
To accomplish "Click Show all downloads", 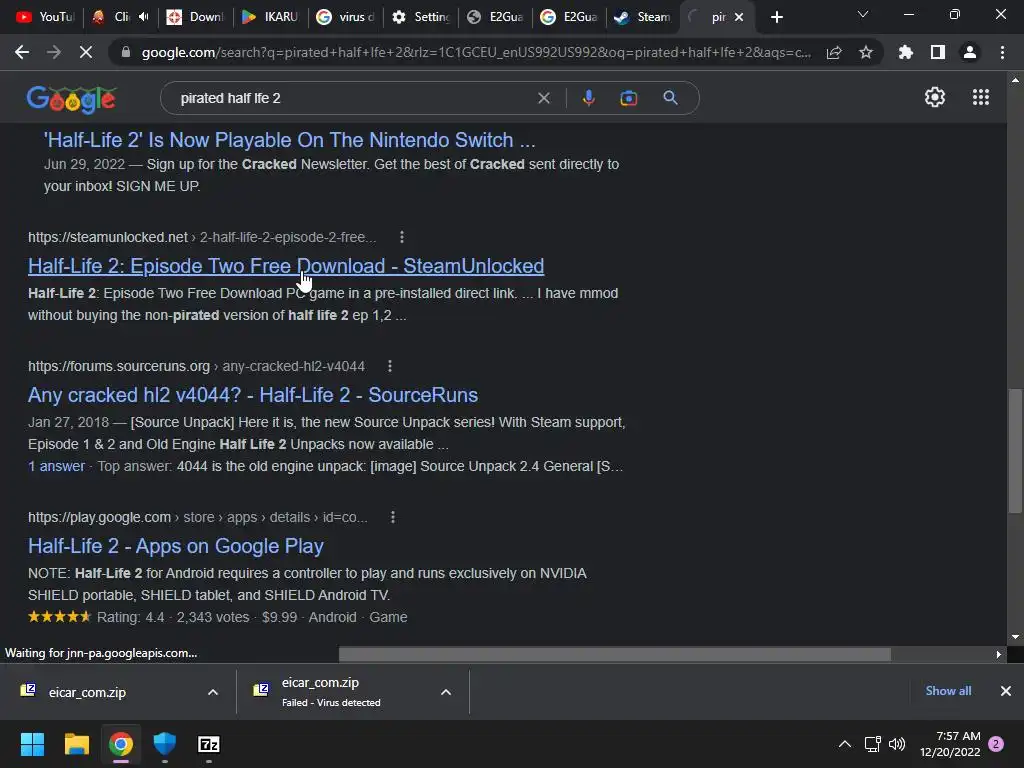I will tap(948, 691).
